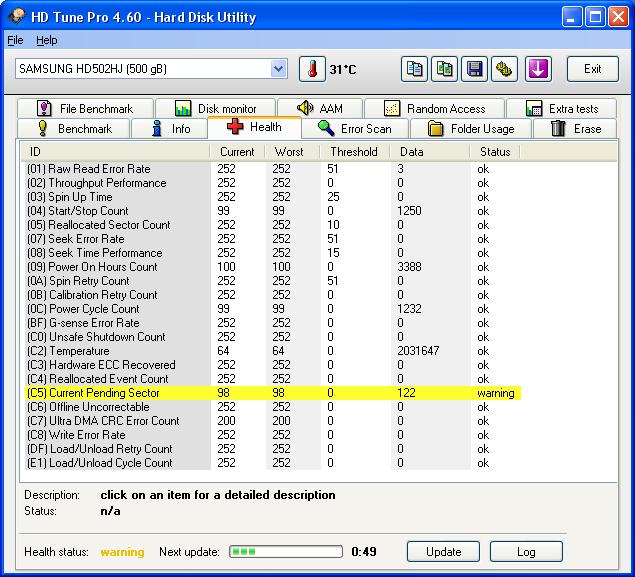Sort by the Current column header

tap(237, 152)
